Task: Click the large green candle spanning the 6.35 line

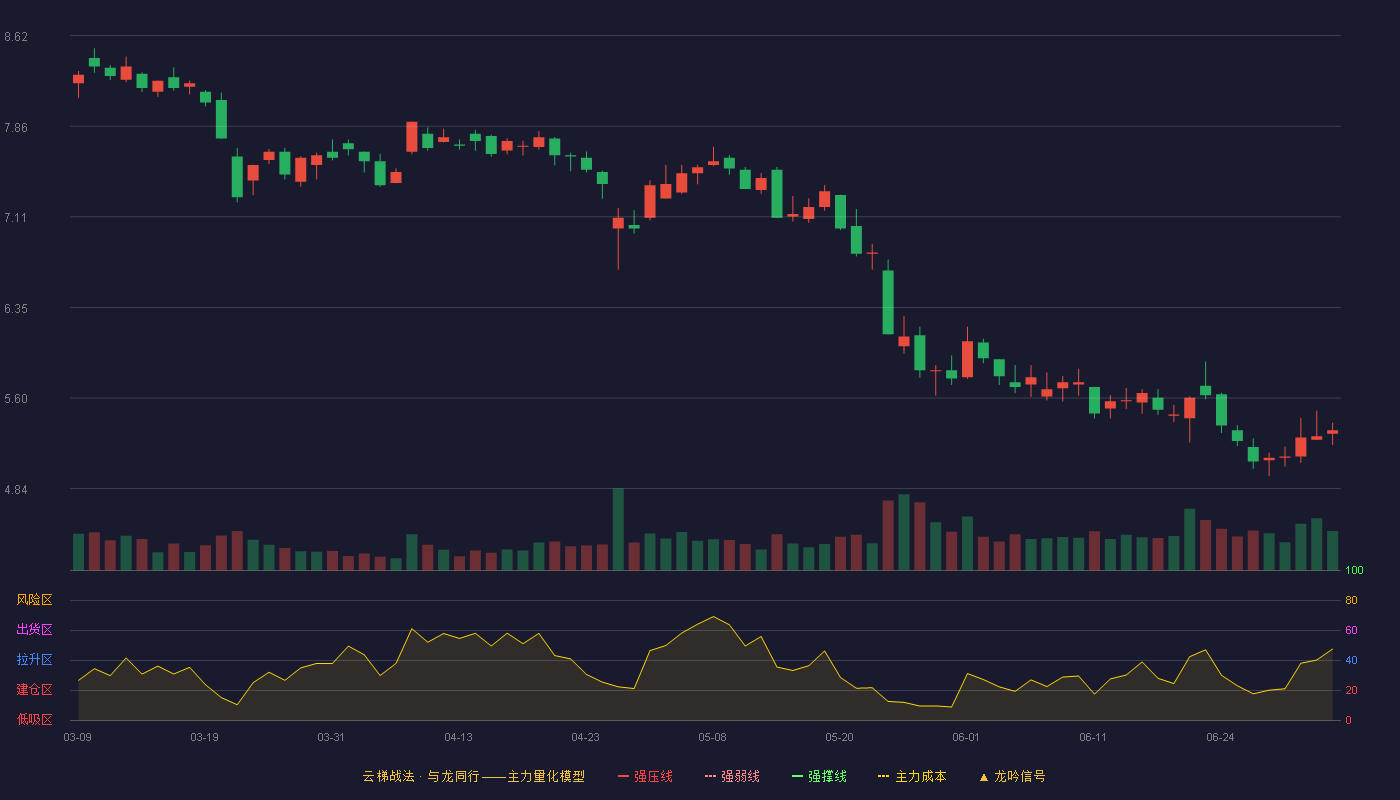Action: pos(888,302)
